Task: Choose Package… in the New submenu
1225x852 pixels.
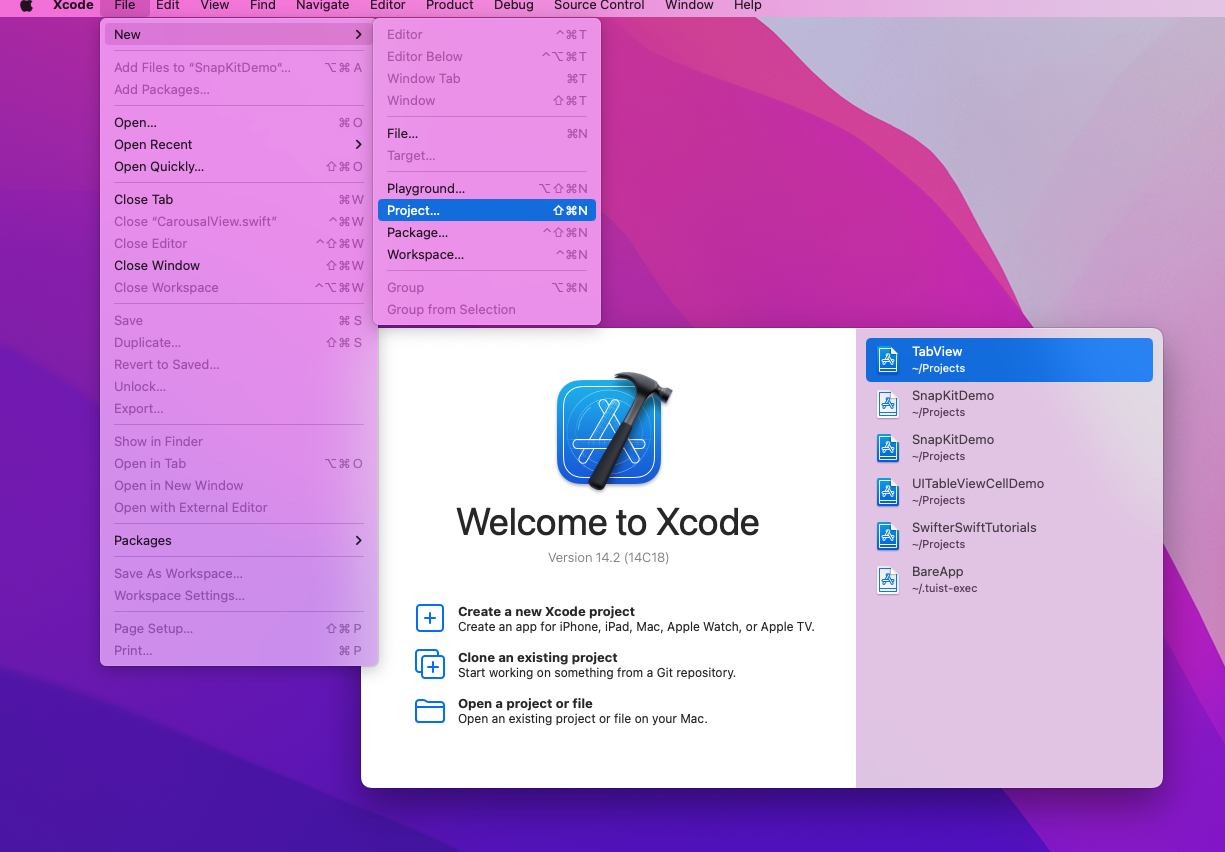Action: pos(487,232)
